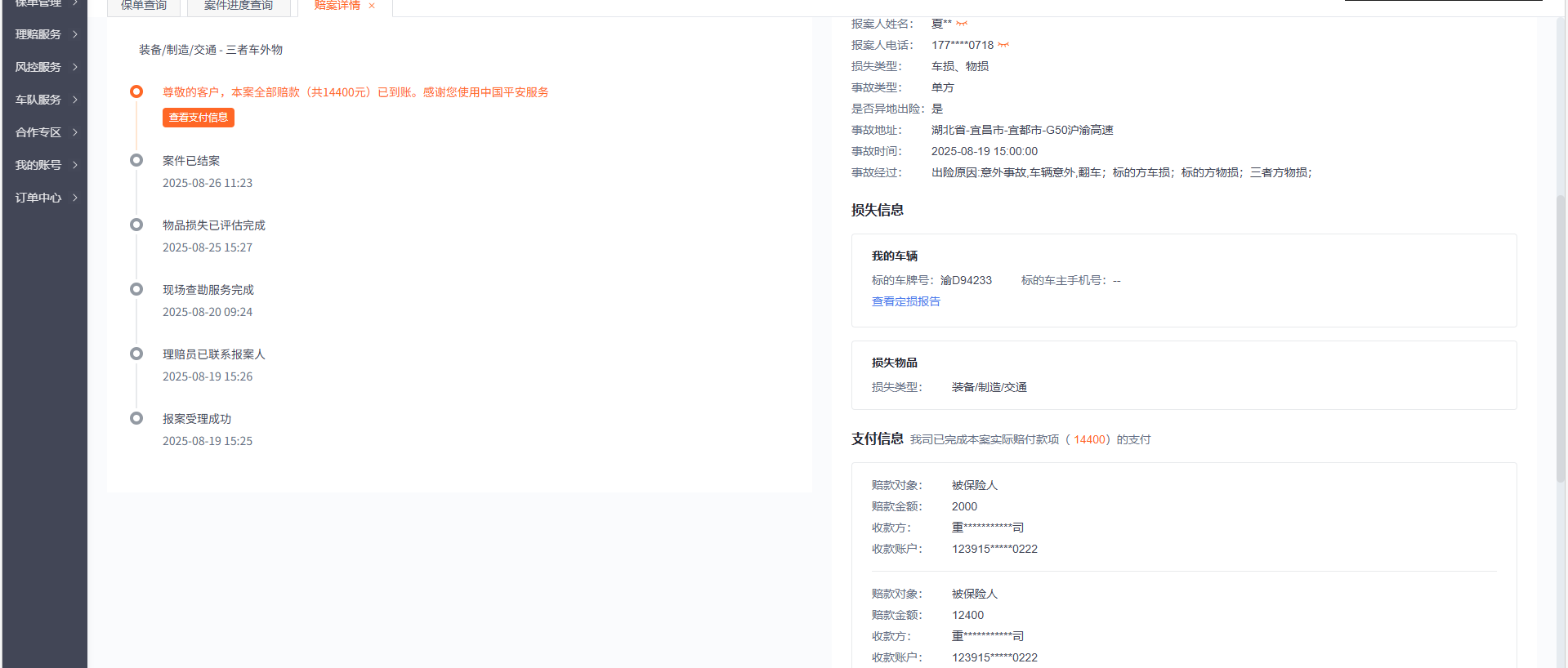Image resolution: width=1568 pixels, height=668 pixels.
Task: Click the 查看支付信息 button
Action: pyautogui.click(x=198, y=118)
